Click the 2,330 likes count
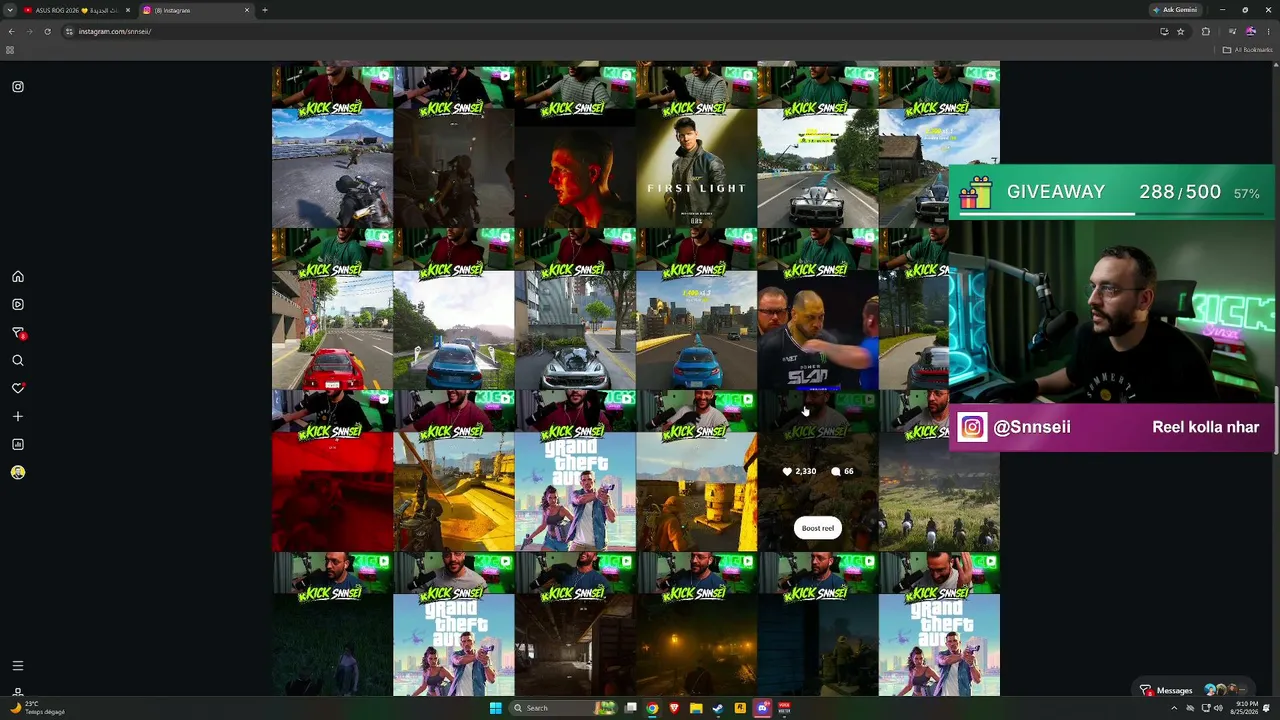 click(800, 471)
